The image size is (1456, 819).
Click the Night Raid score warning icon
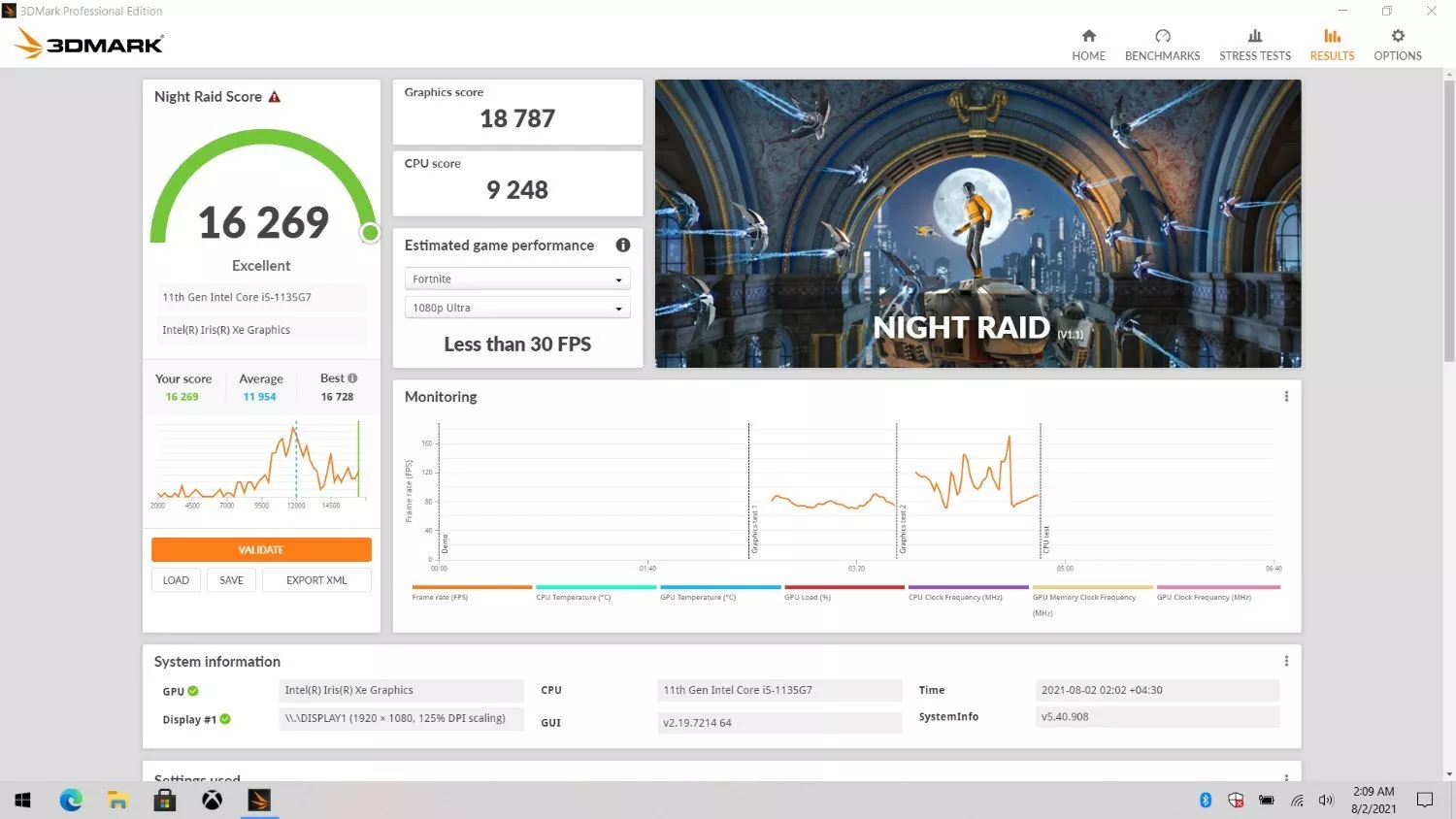coord(275,97)
